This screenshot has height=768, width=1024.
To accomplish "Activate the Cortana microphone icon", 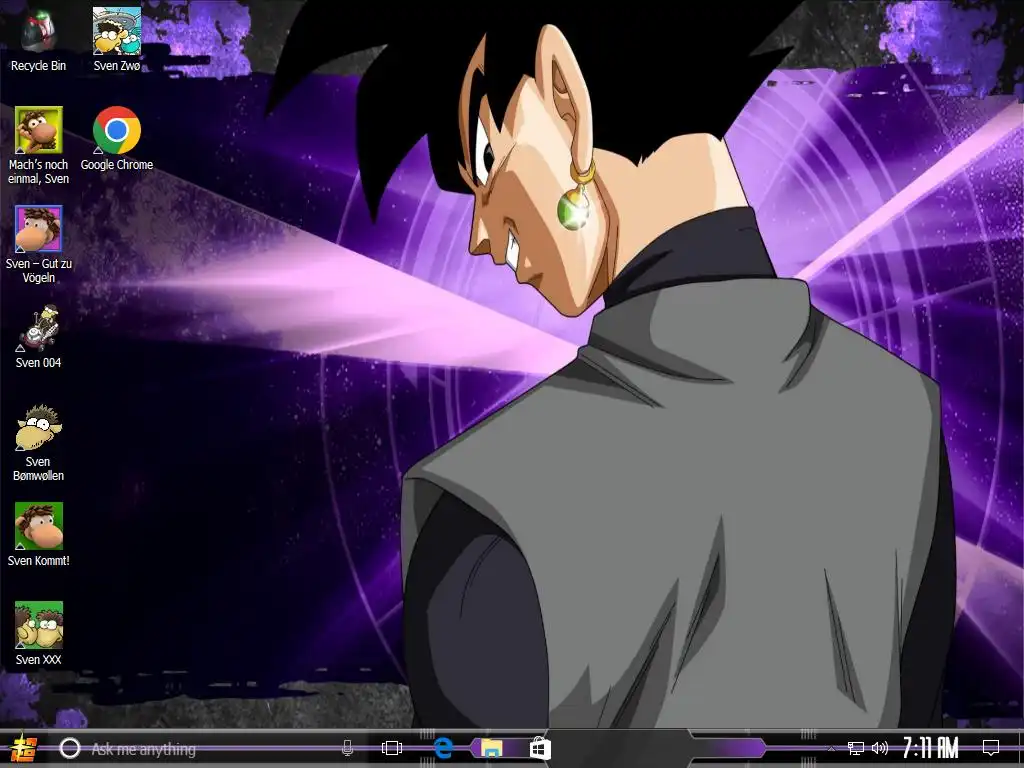I will (x=347, y=748).
